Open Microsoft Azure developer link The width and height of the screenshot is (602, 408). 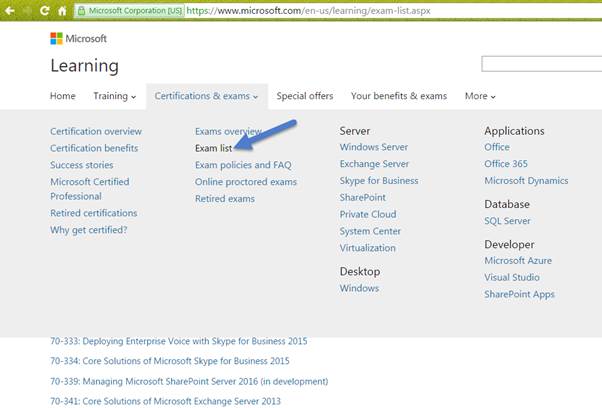(x=518, y=261)
